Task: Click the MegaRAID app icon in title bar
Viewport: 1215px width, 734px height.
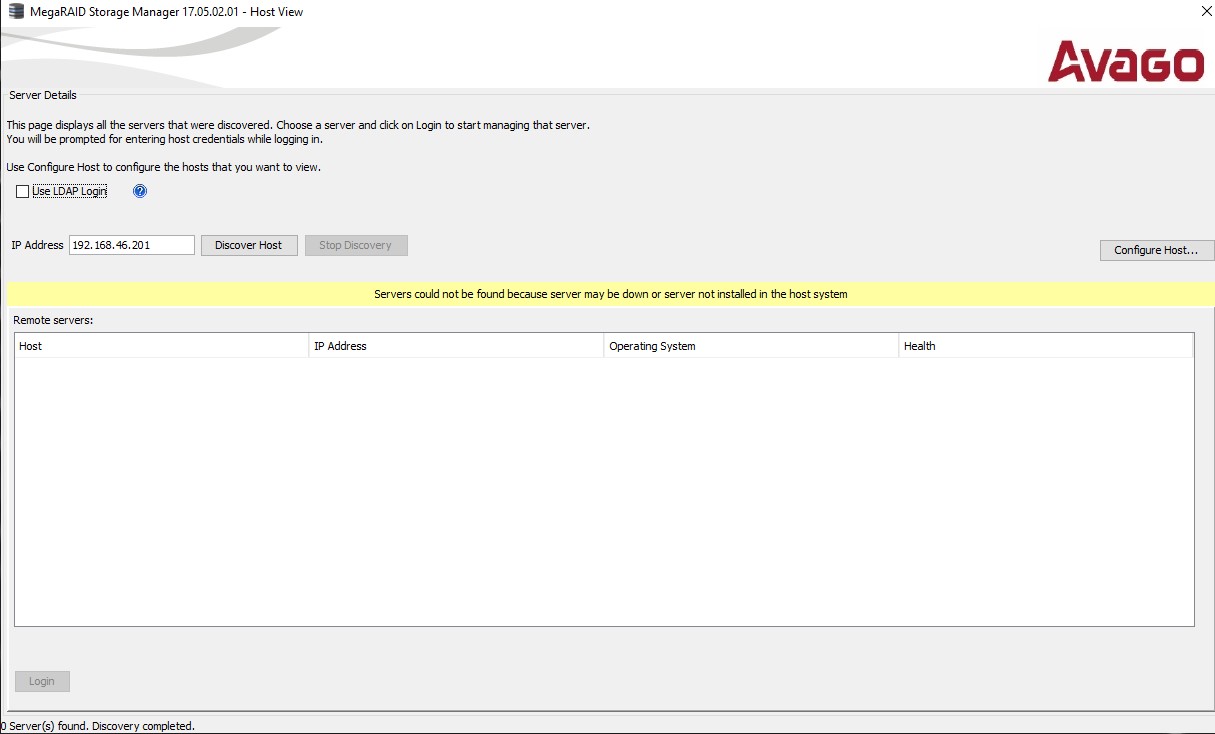Action: (x=16, y=12)
